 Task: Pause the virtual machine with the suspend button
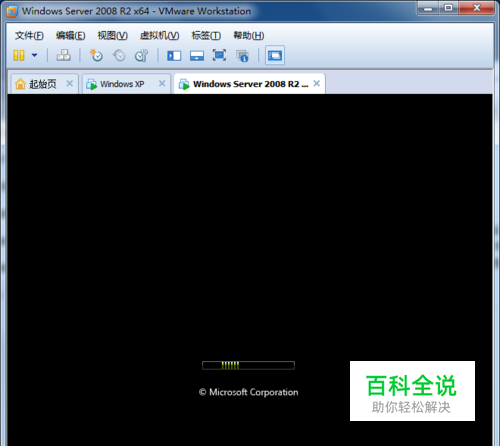coord(19,55)
